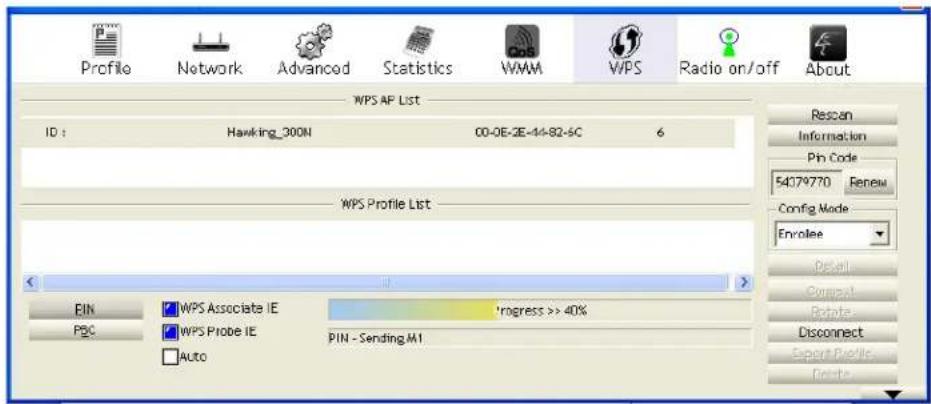Click the Rescan button
931x404 pixels.
tap(832, 114)
